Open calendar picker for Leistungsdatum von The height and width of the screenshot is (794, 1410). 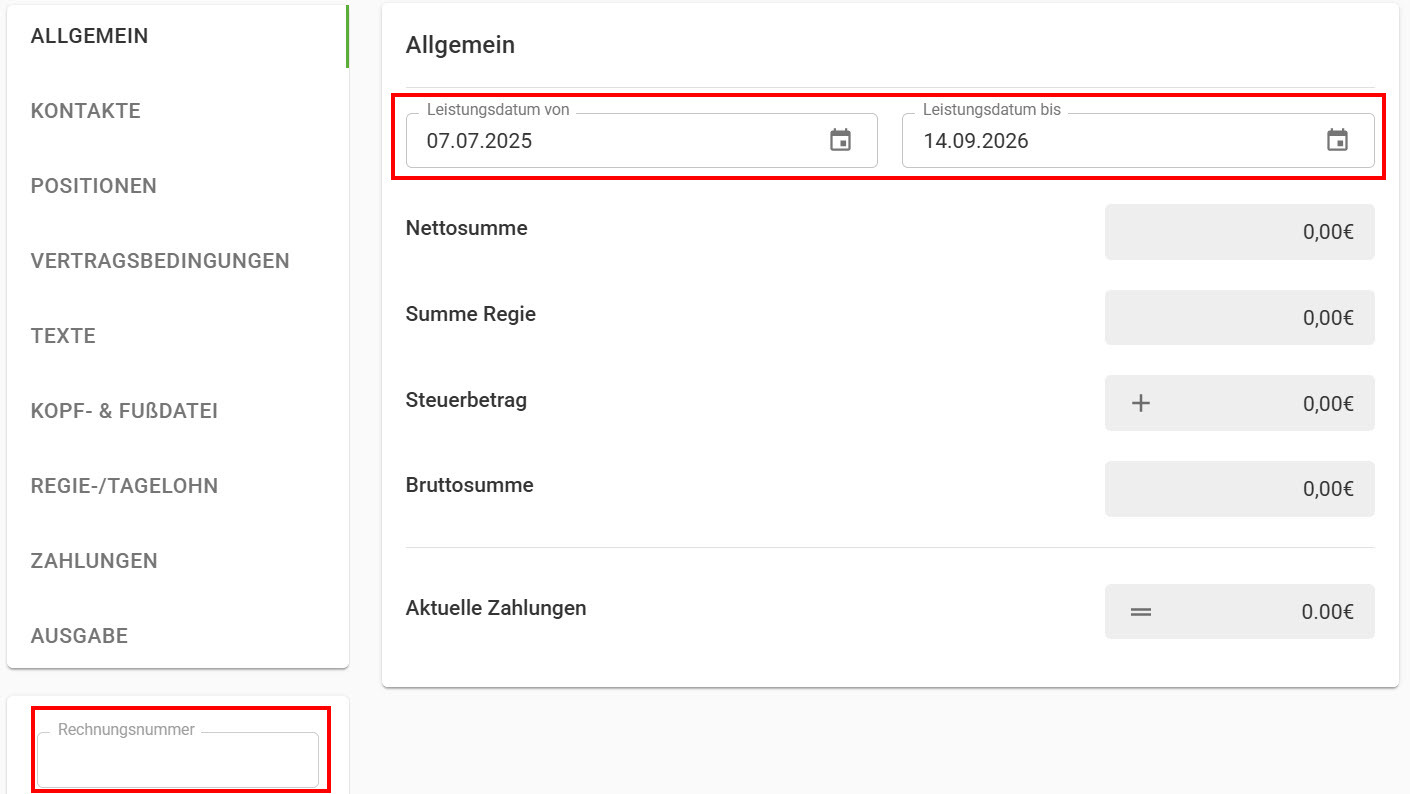[840, 140]
